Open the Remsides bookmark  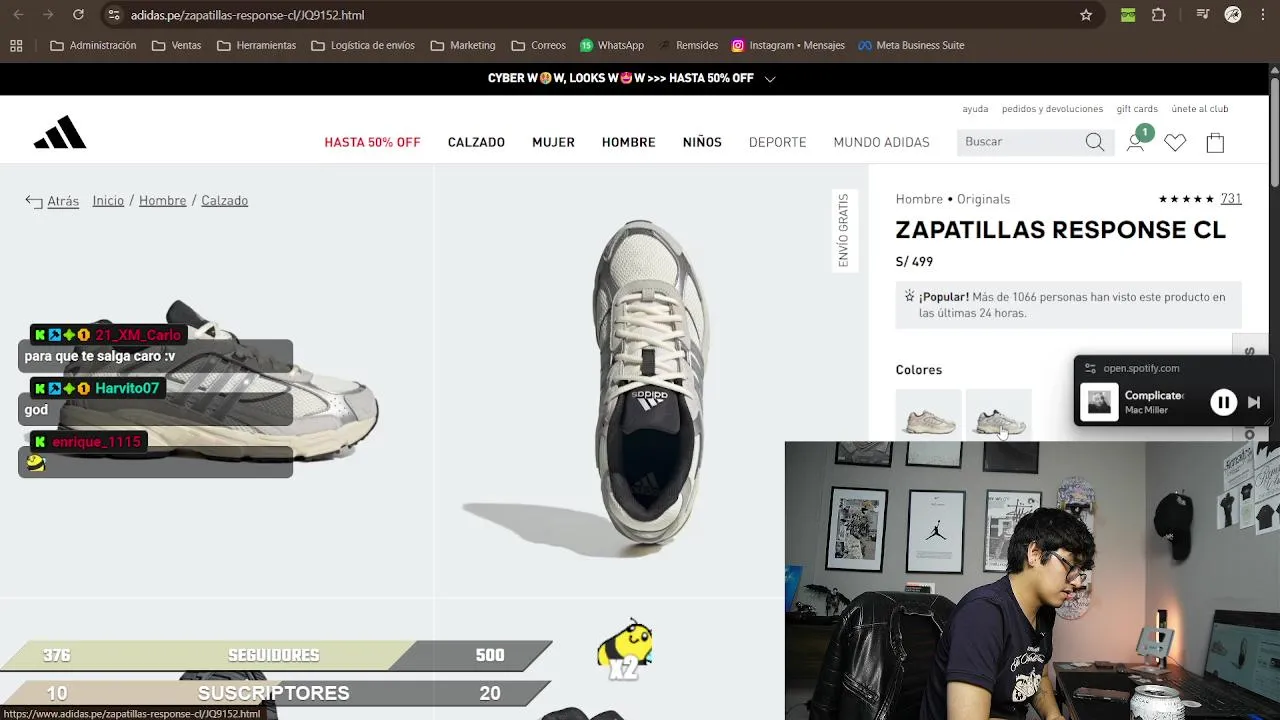click(x=688, y=45)
